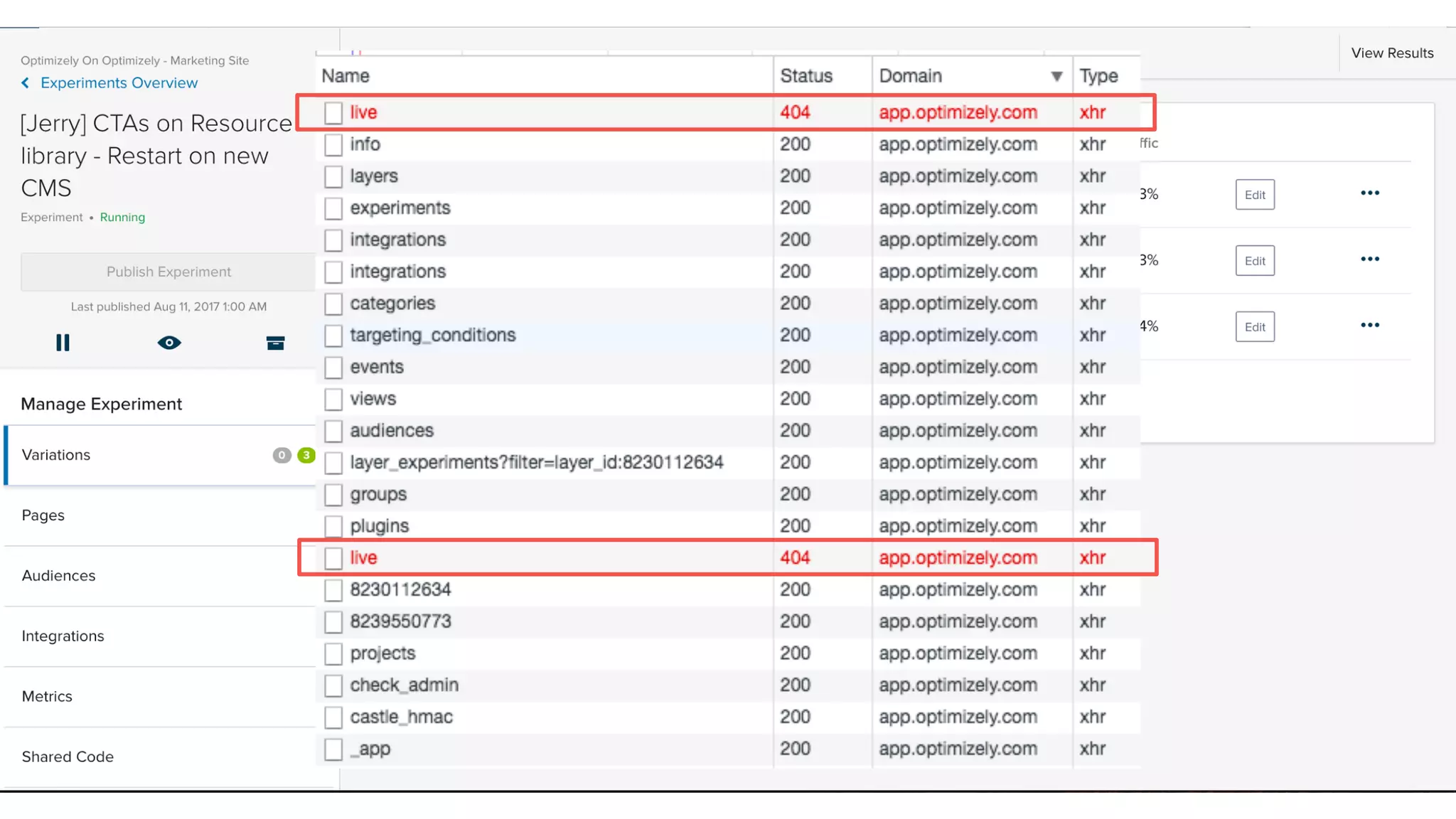
Task: Open the Pages section
Action: click(x=43, y=515)
